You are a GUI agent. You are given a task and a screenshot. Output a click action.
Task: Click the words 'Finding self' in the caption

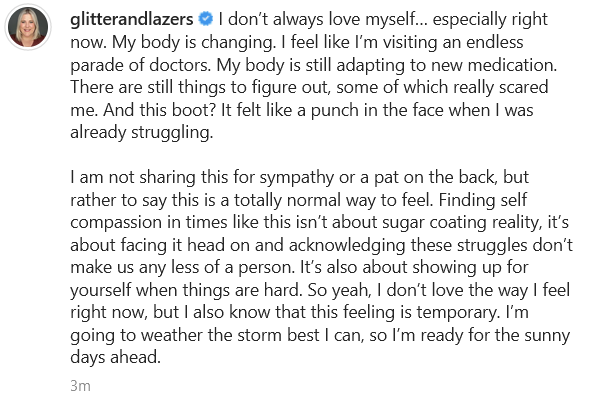[483, 200]
